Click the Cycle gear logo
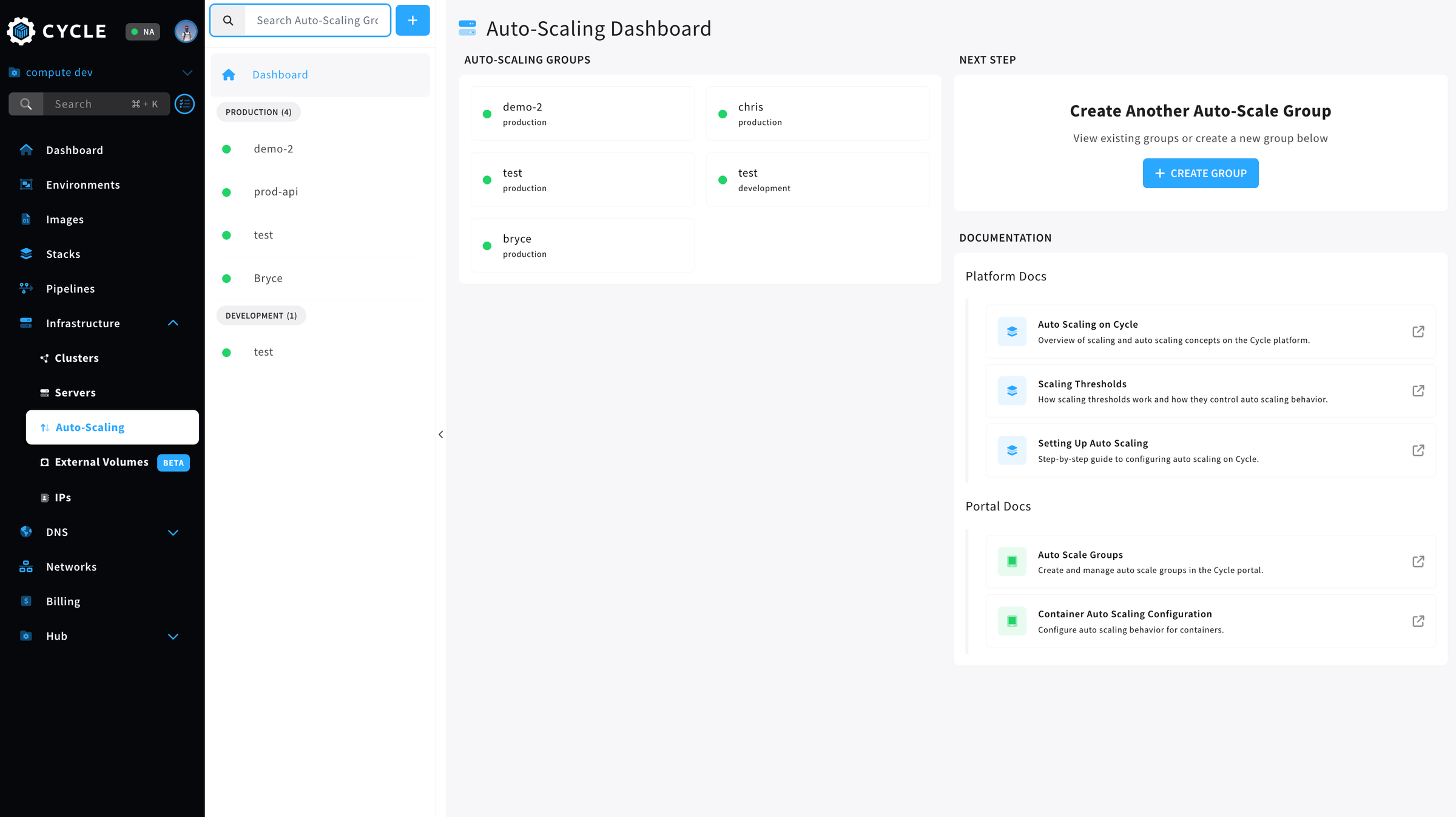The image size is (1456, 817). [x=21, y=31]
